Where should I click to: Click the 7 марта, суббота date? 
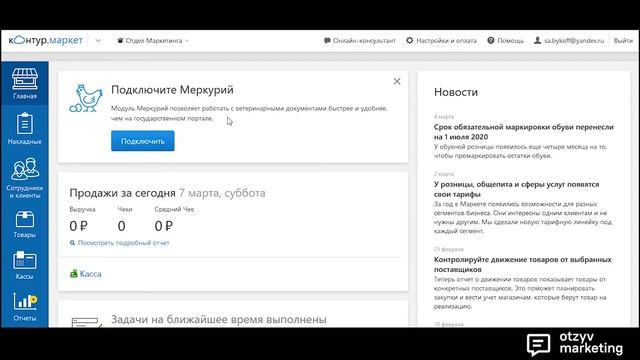point(222,193)
